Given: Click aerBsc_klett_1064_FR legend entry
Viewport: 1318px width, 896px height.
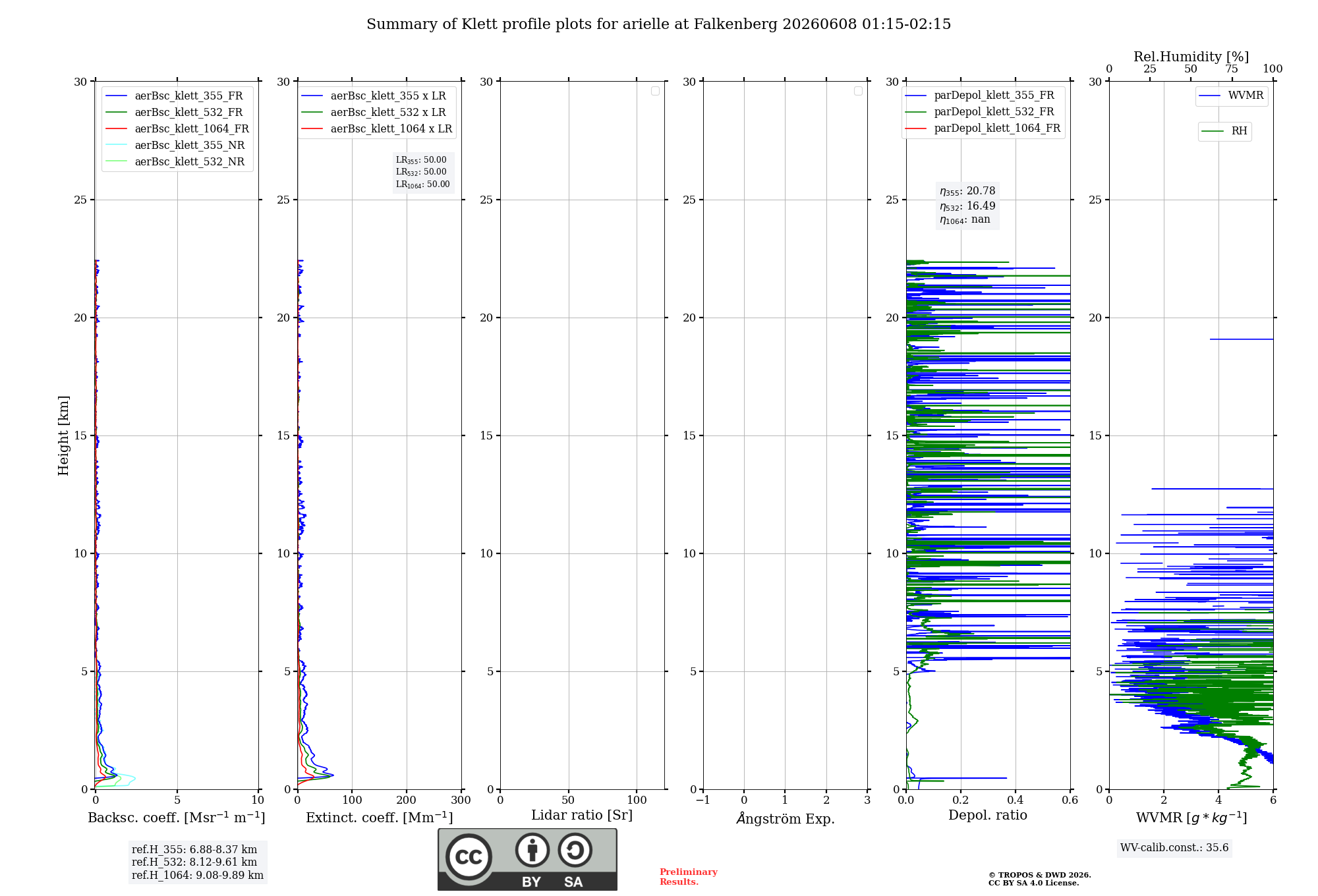Looking at the screenshot, I should click(x=177, y=128).
